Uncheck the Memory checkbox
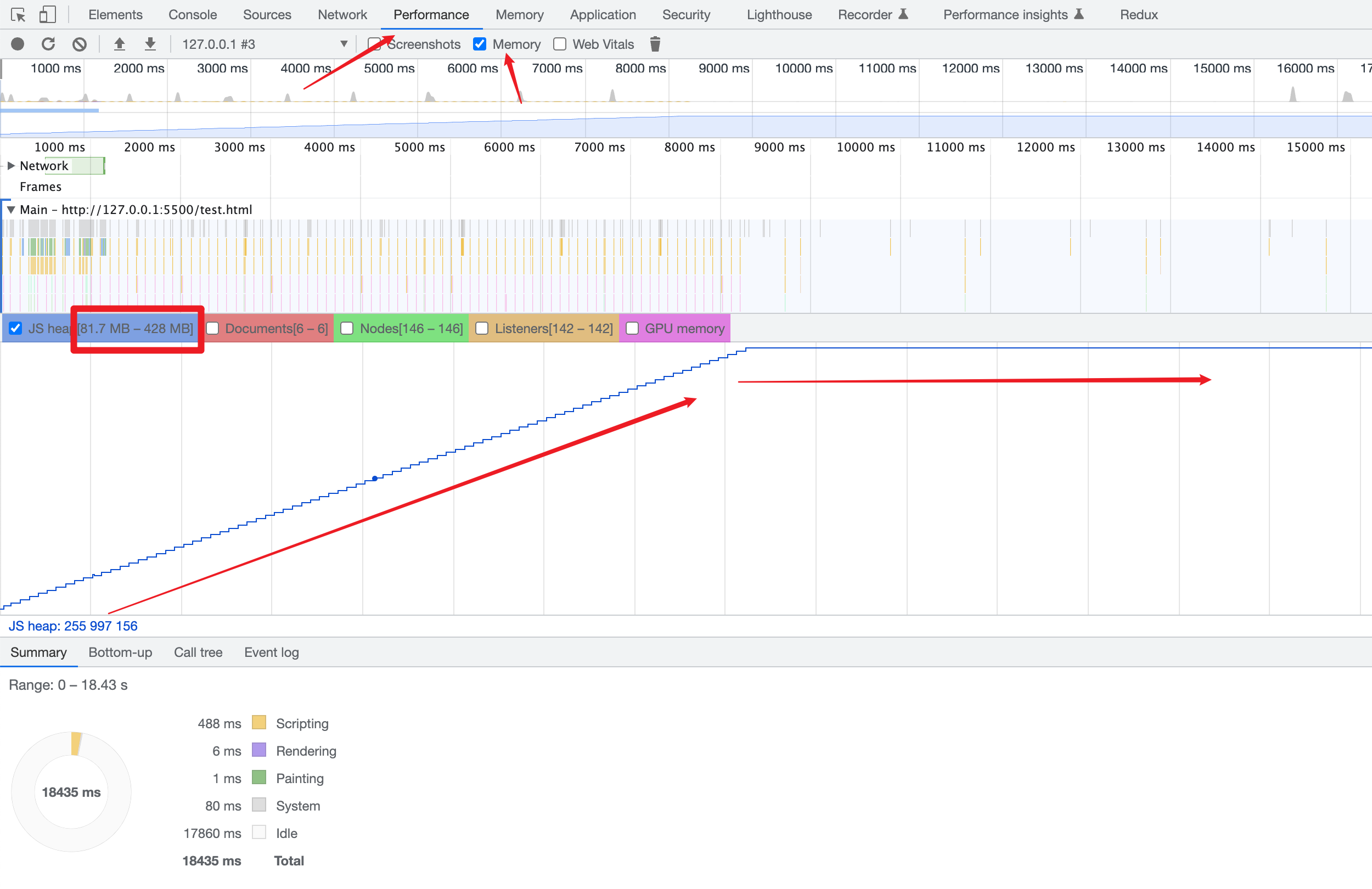 tap(480, 44)
